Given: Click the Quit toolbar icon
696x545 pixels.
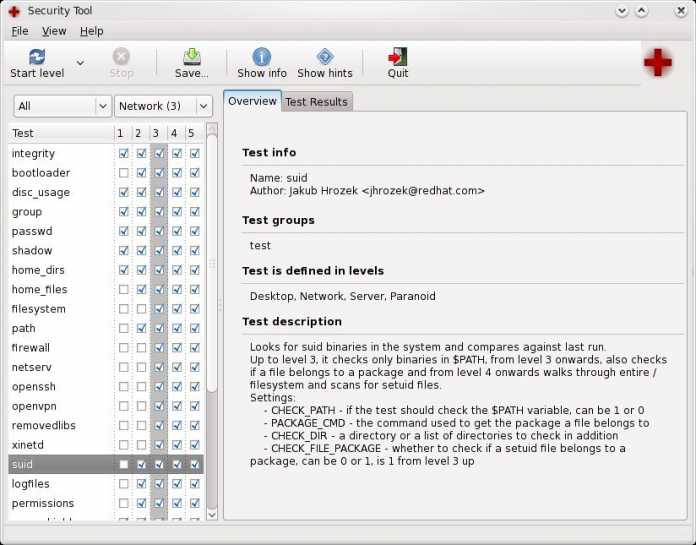Looking at the screenshot, I should click(x=398, y=57).
